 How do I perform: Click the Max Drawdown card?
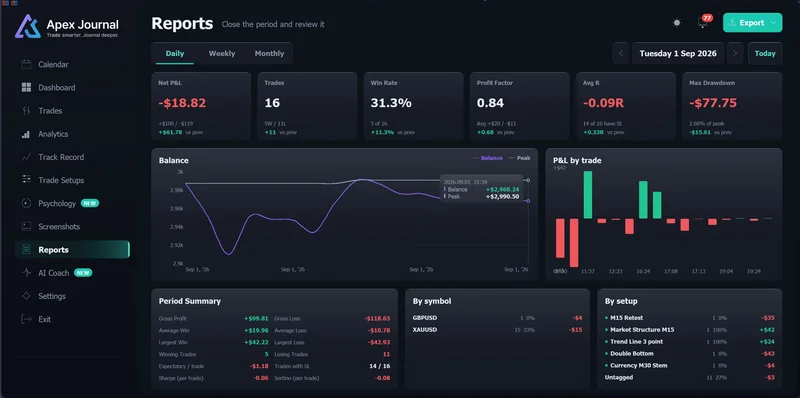732,106
